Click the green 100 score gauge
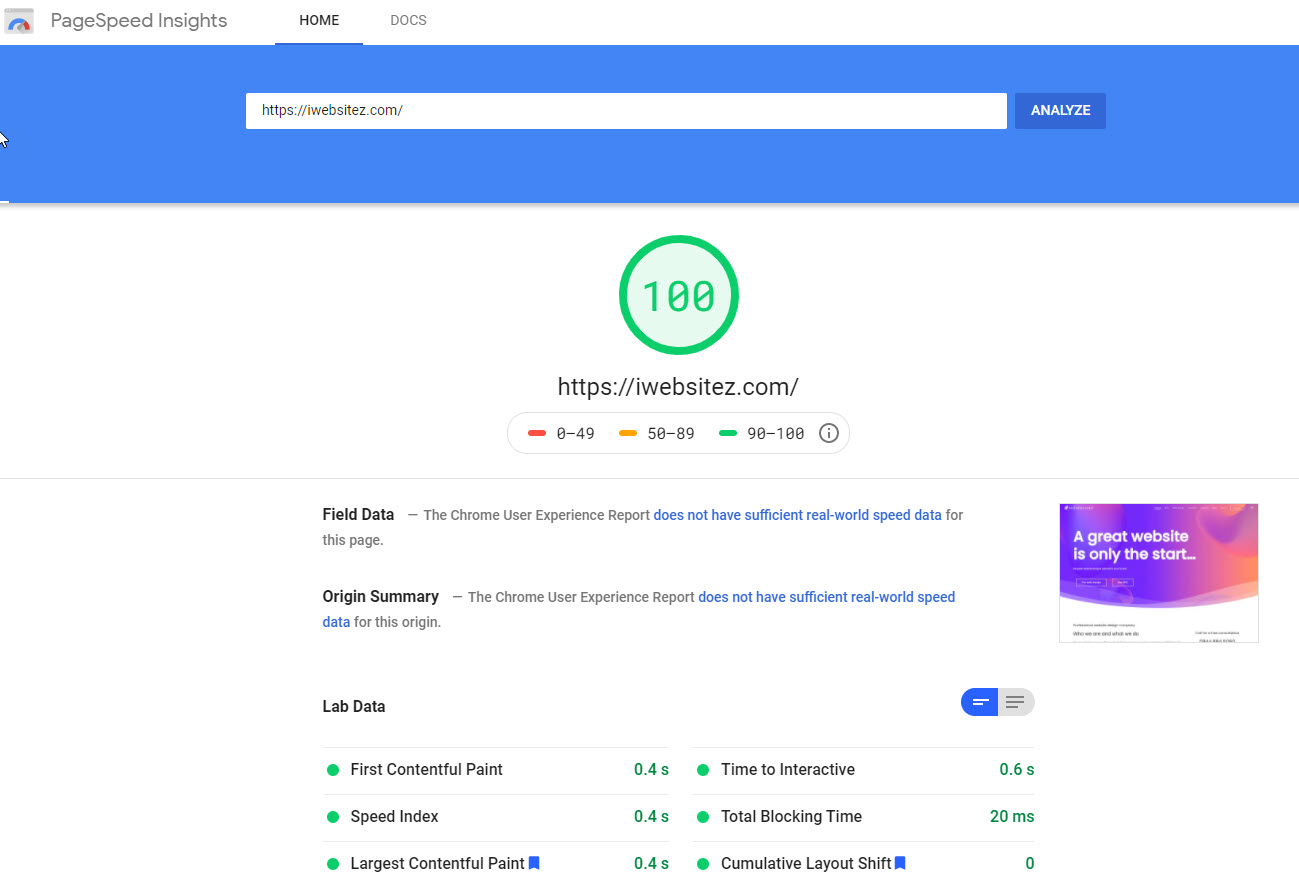Image resolution: width=1299 pixels, height=886 pixels. [678, 295]
